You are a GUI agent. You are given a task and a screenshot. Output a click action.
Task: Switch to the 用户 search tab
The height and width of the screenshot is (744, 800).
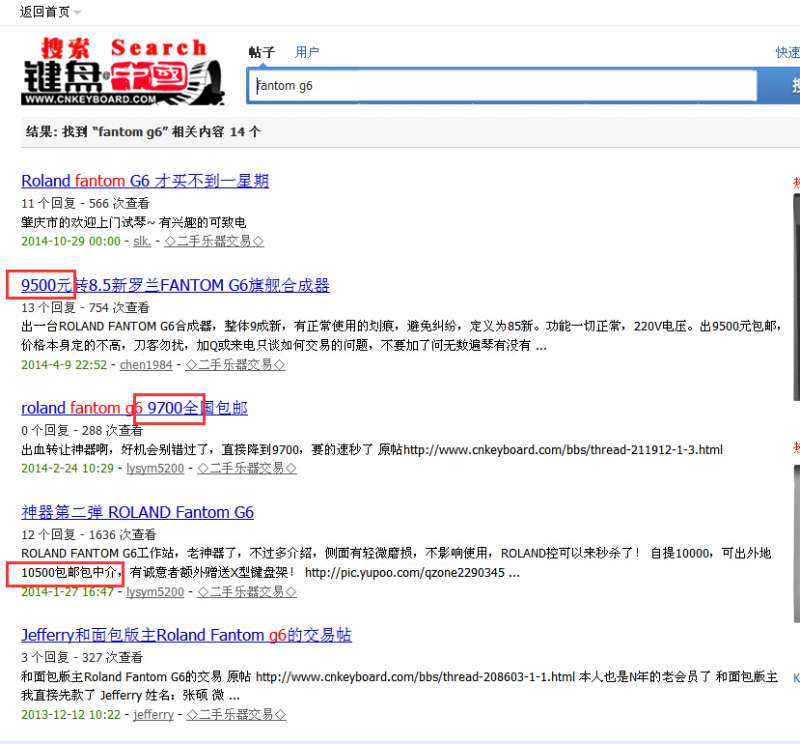tap(307, 52)
